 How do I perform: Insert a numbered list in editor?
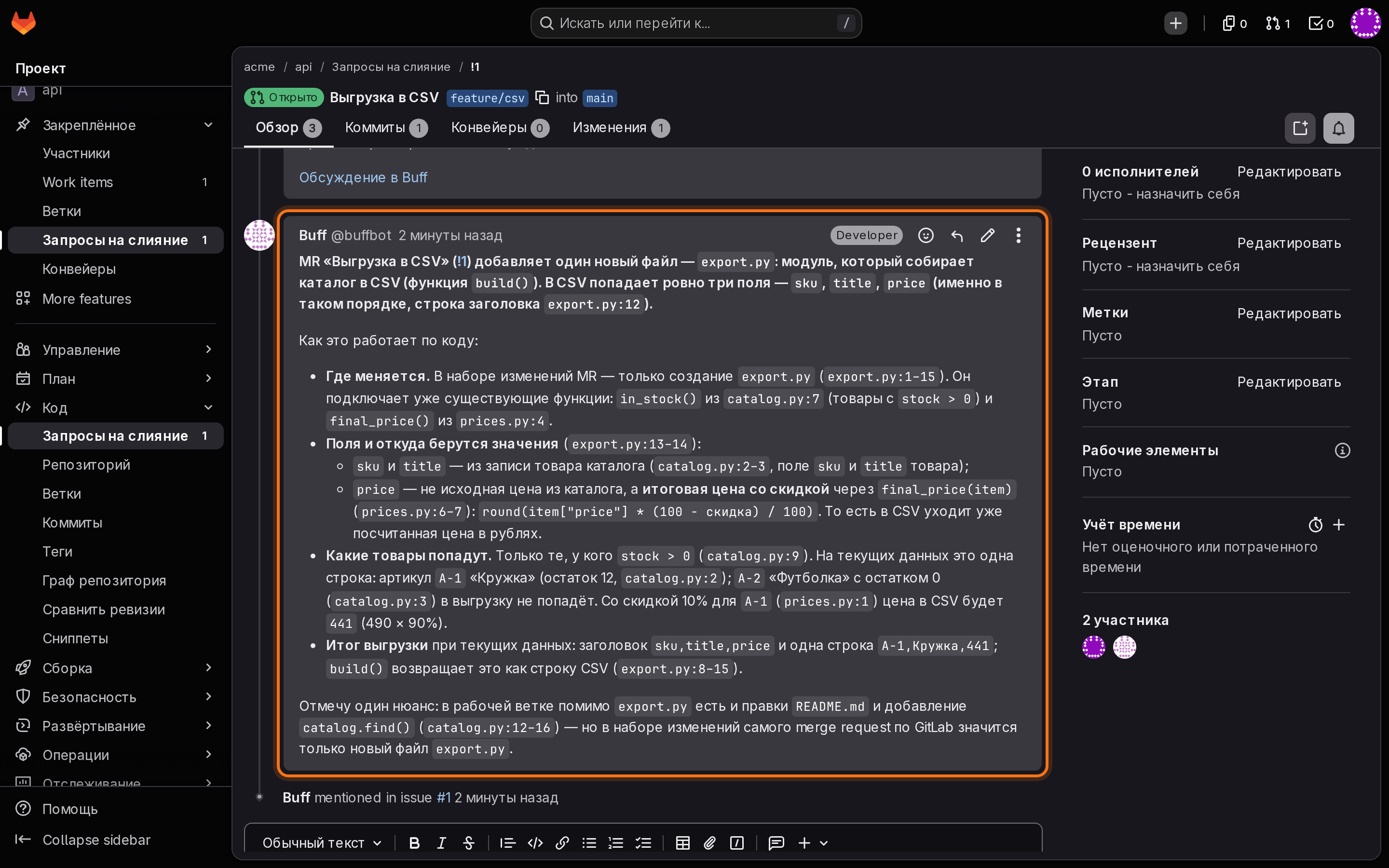(x=616, y=843)
